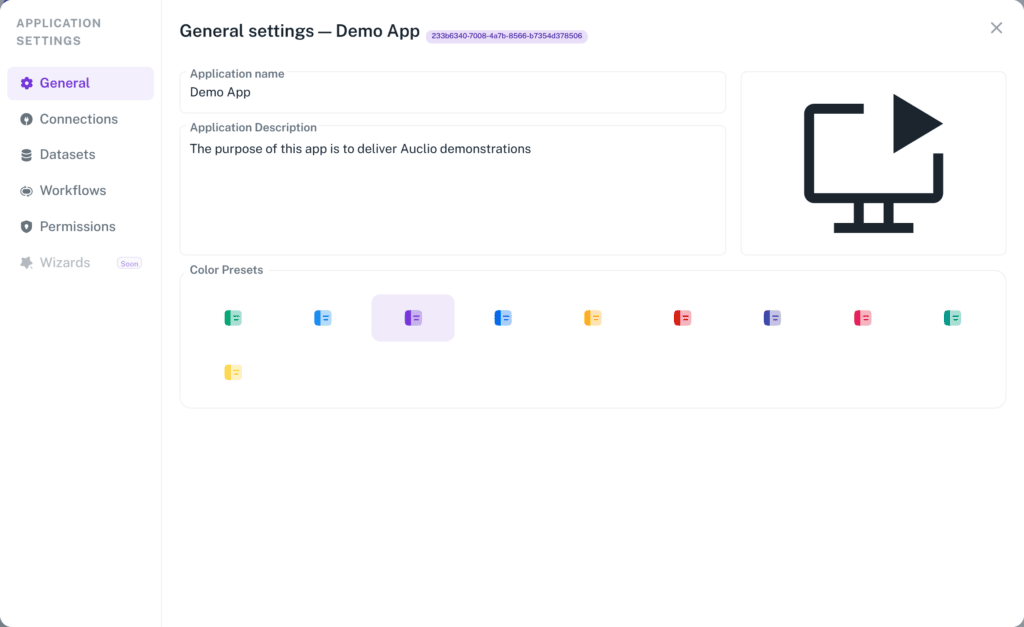Screen dimensions: 1024x627
Task: Choose the orange color preset
Action: 592,318
